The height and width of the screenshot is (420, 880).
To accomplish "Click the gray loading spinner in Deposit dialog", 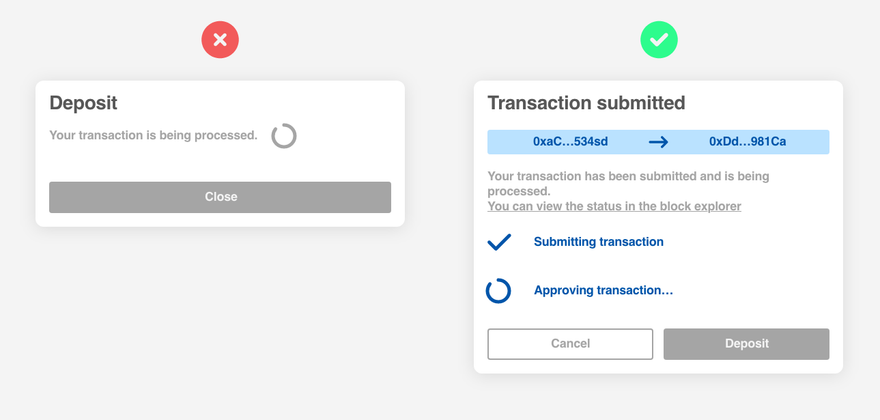I will coord(284,136).
